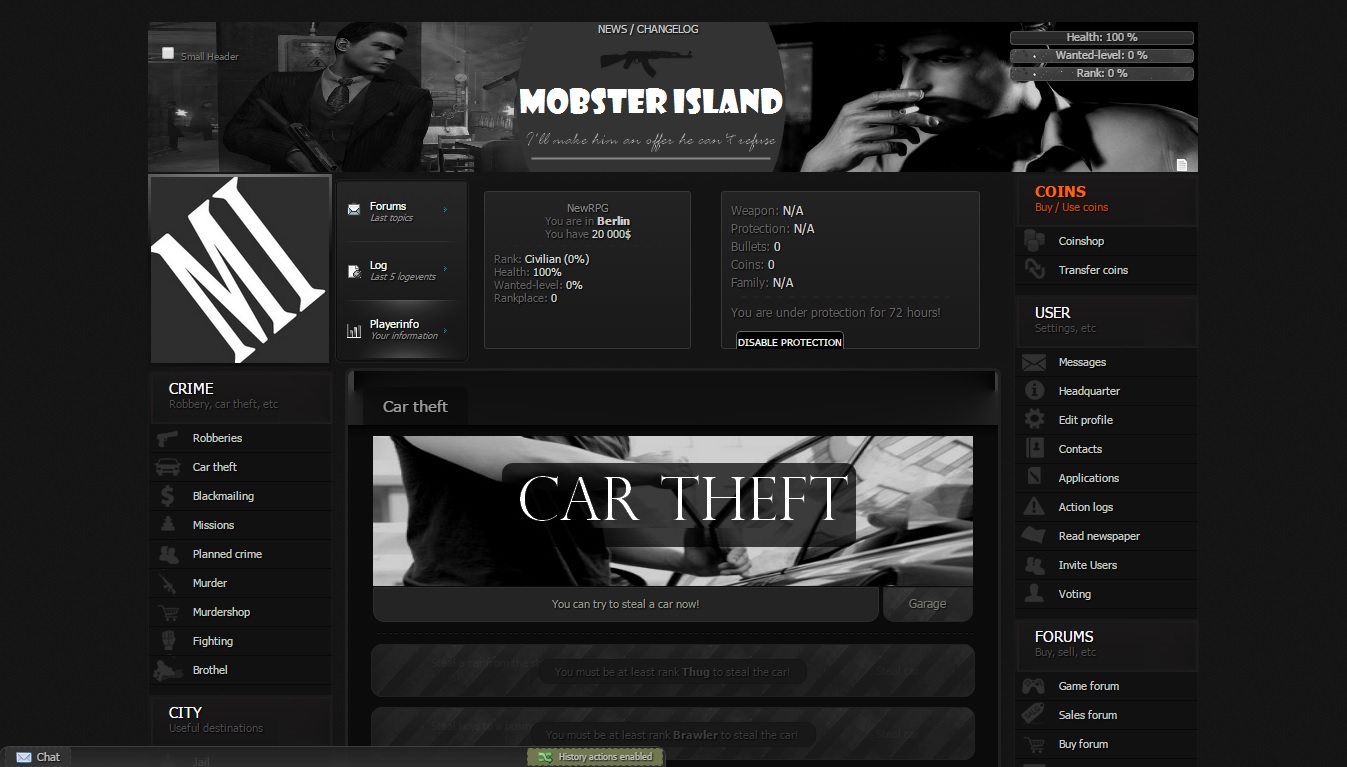Click 'You can try to steal a car now!' text
Screen dimensions: 1347x767
tap(626, 604)
